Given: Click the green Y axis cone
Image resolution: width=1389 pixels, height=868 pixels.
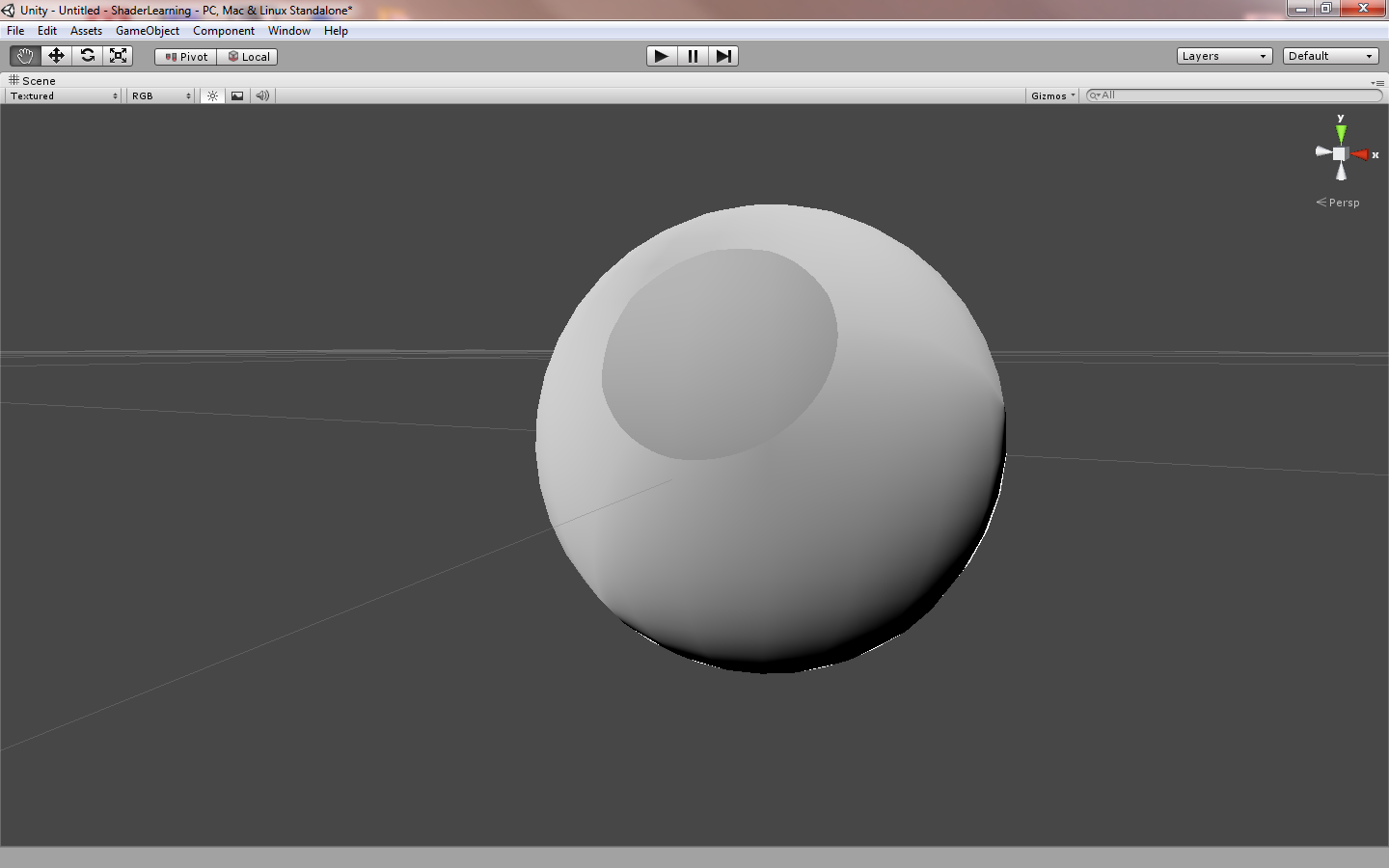Looking at the screenshot, I should [x=1341, y=133].
